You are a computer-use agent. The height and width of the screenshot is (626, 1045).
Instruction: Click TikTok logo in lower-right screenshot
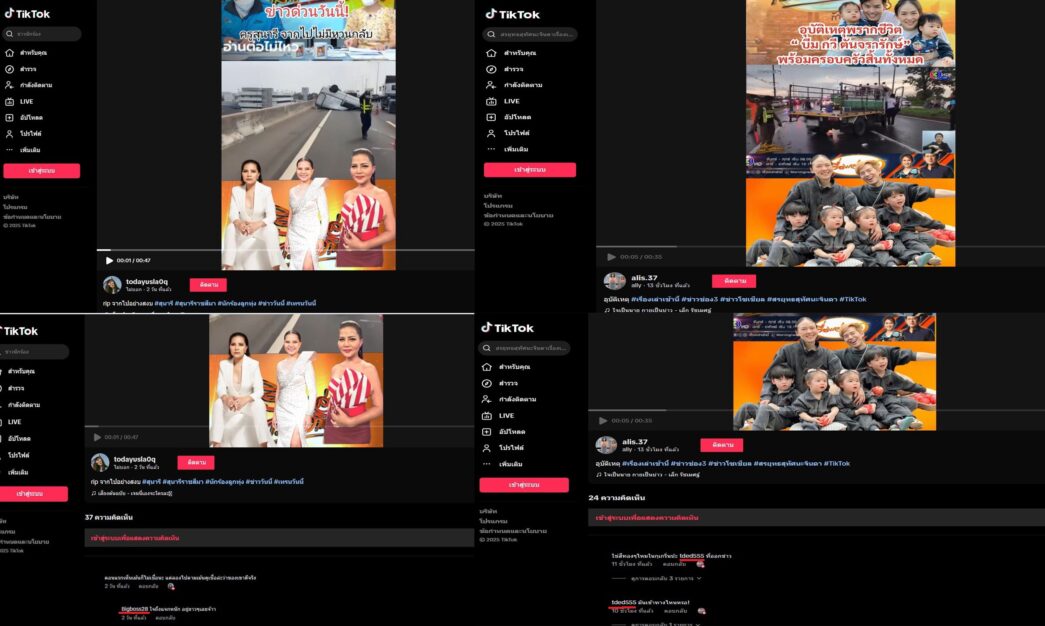[508, 327]
